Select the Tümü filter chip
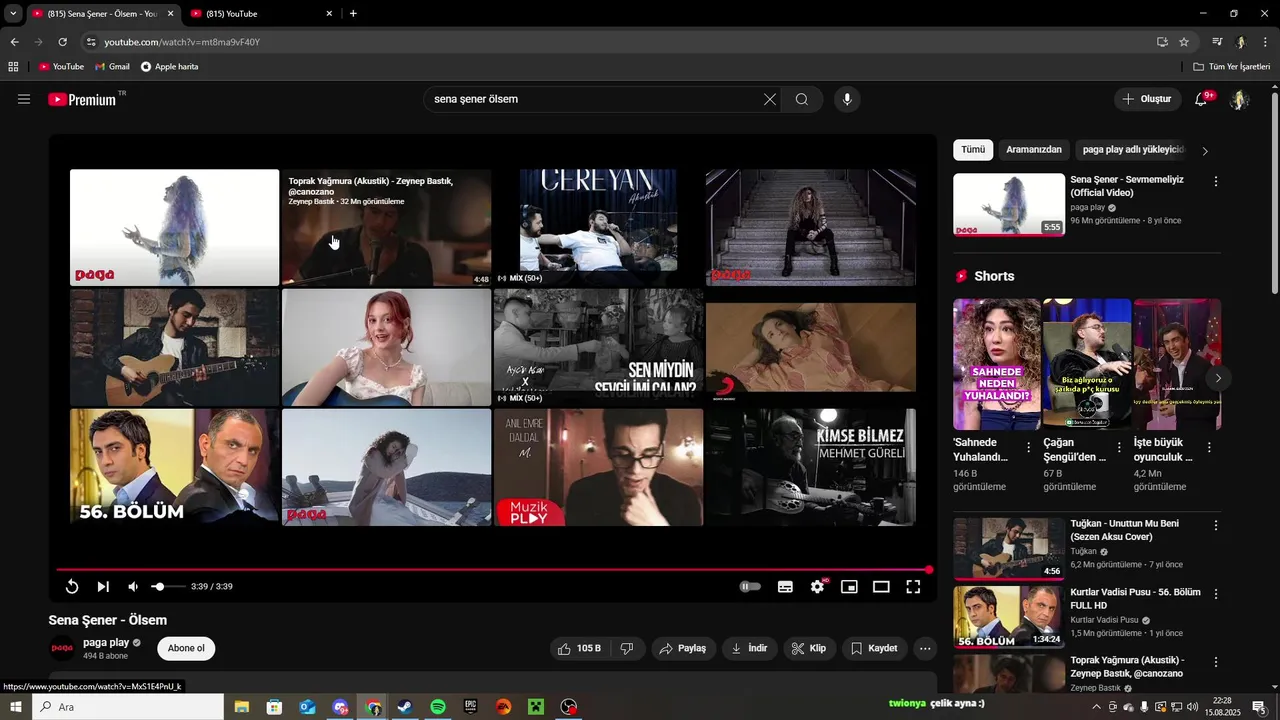The width and height of the screenshot is (1280, 720). tap(973, 150)
